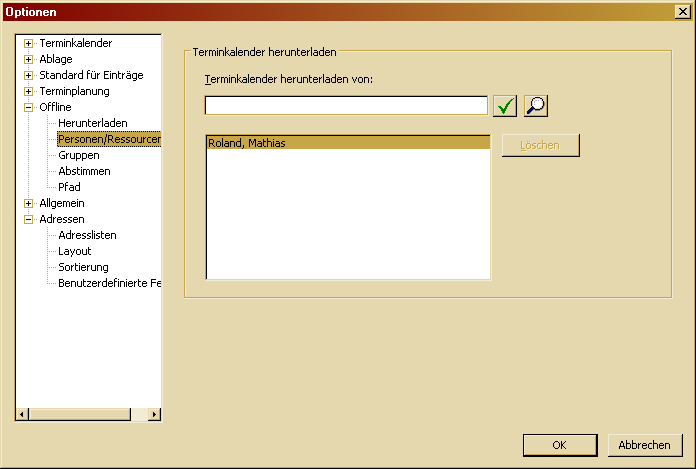The height and width of the screenshot is (469, 696).
Task: Collapse the Adressen tree node
Action: coord(29,219)
